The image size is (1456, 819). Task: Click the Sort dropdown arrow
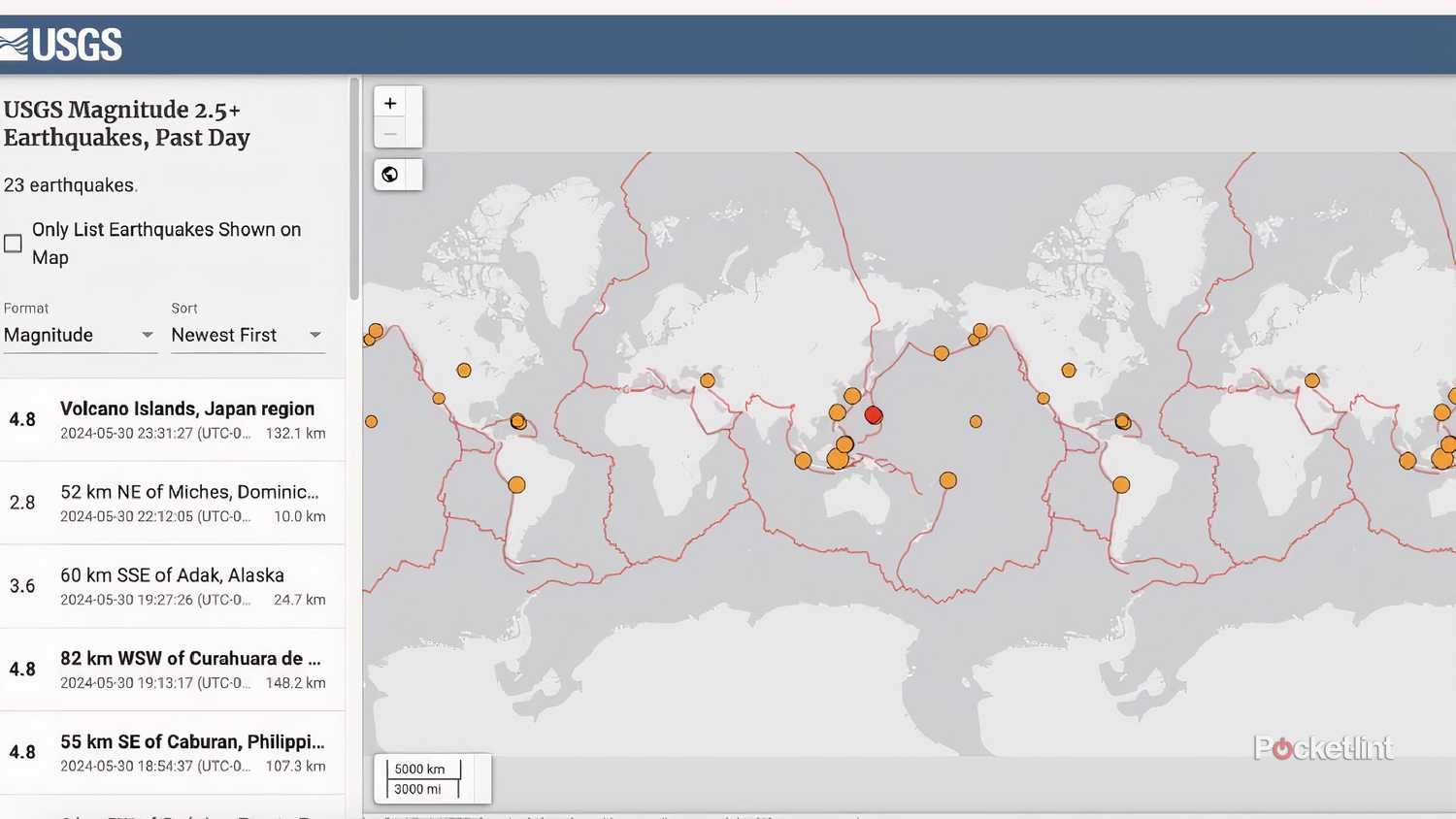pos(315,335)
